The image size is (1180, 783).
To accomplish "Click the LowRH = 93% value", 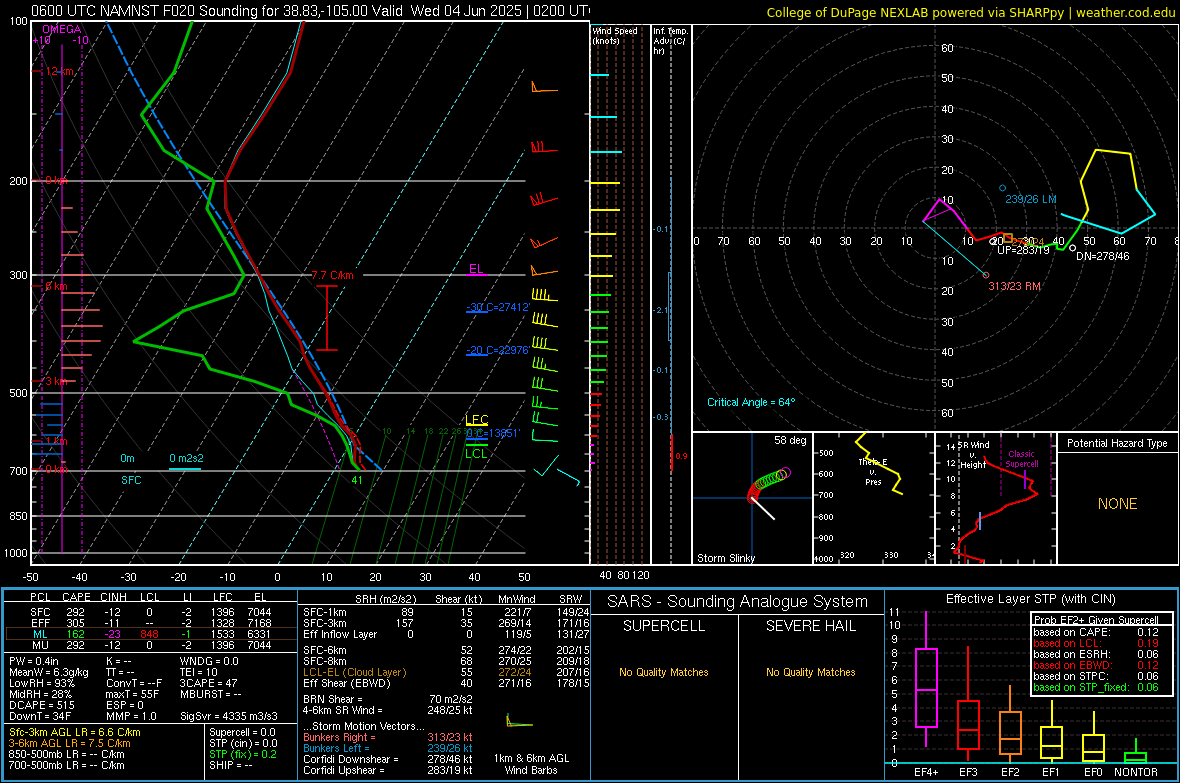I will (42, 684).
